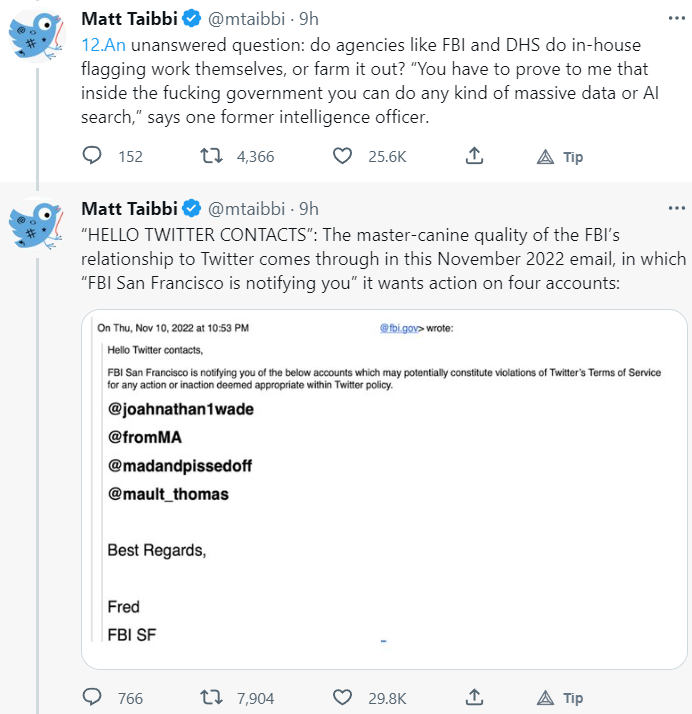The height and width of the screenshot is (714, 692).
Task: Click the Matt Taibbi name on first tweet
Action: coord(128,19)
